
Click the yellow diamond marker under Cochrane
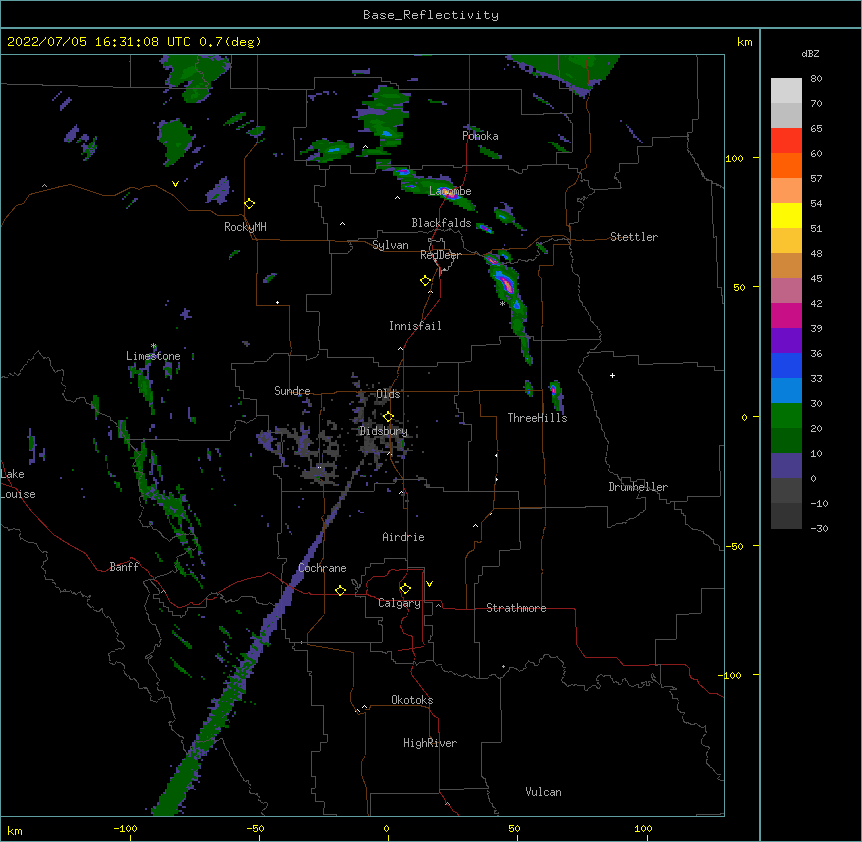[340, 591]
